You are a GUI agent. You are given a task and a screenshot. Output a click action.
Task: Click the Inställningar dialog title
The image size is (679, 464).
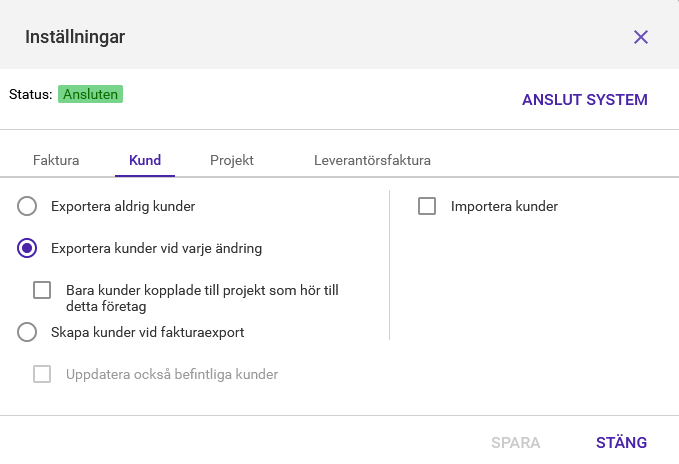75,37
